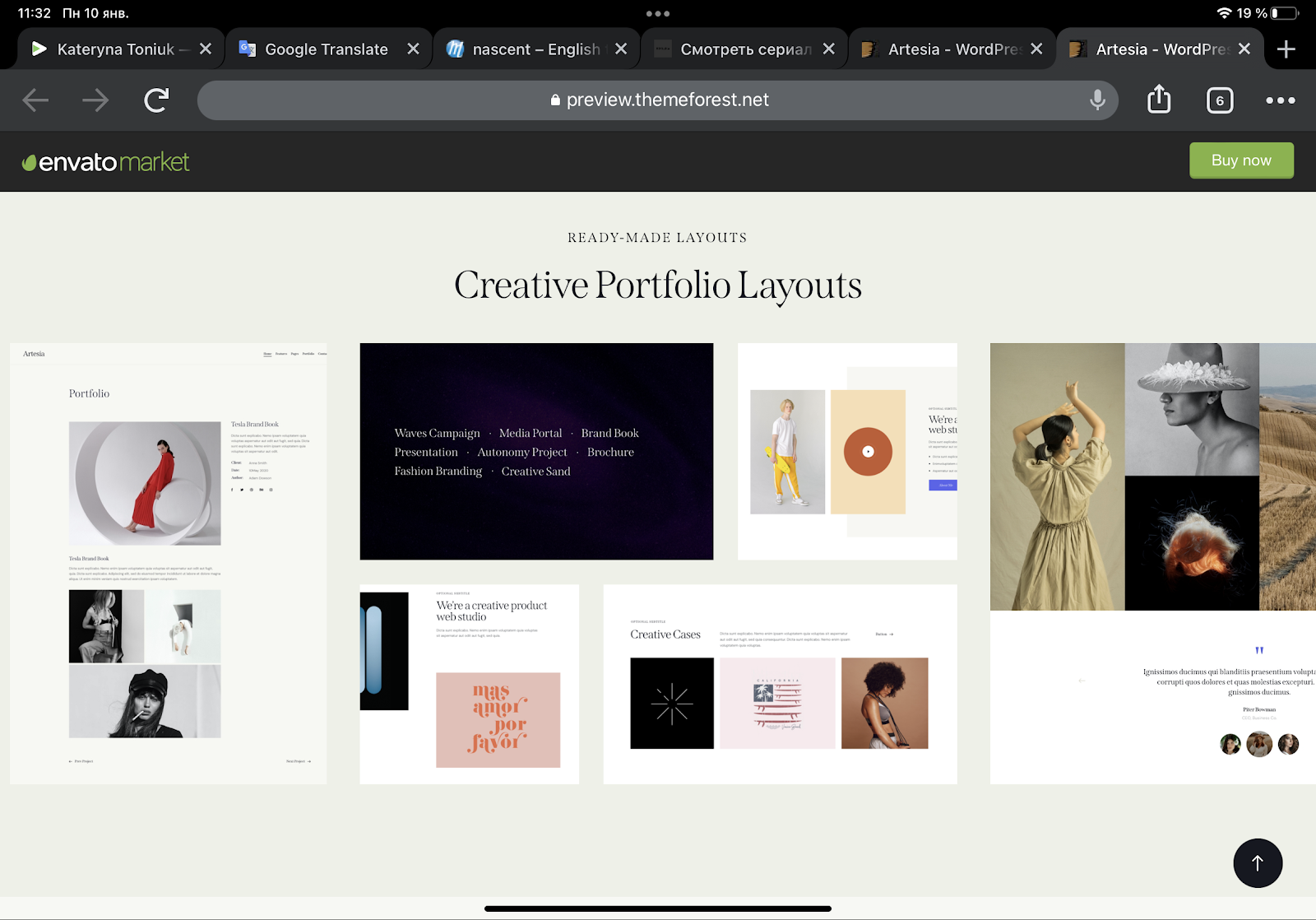Image resolution: width=1316 pixels, height=920 pixels.
Task: Click the Brochure link
Action: 610,453
